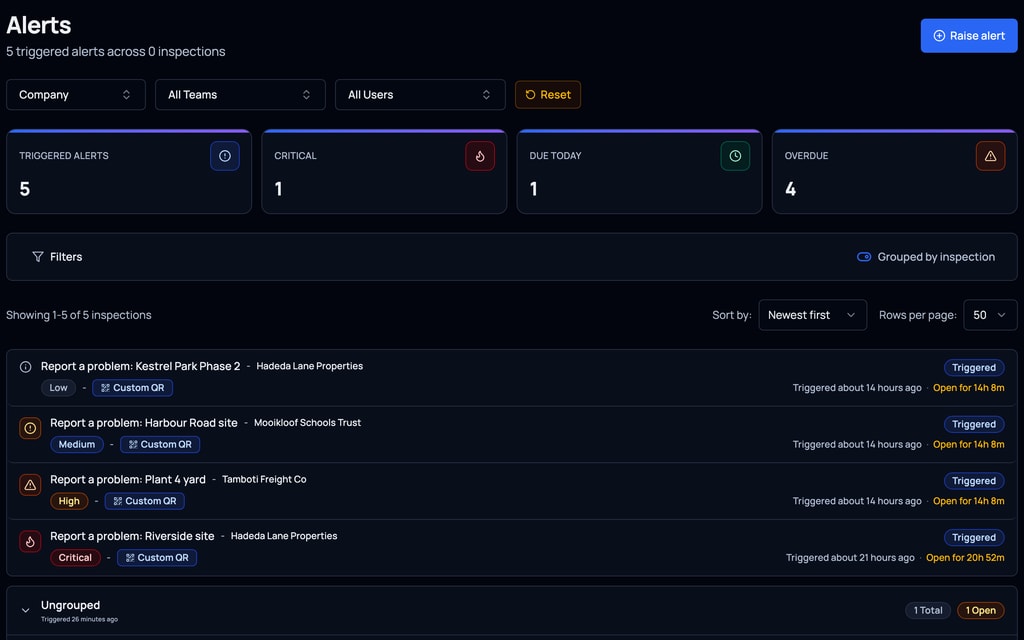Click the Overdue warning triangle icon
1024x640 pixels.
991,156
